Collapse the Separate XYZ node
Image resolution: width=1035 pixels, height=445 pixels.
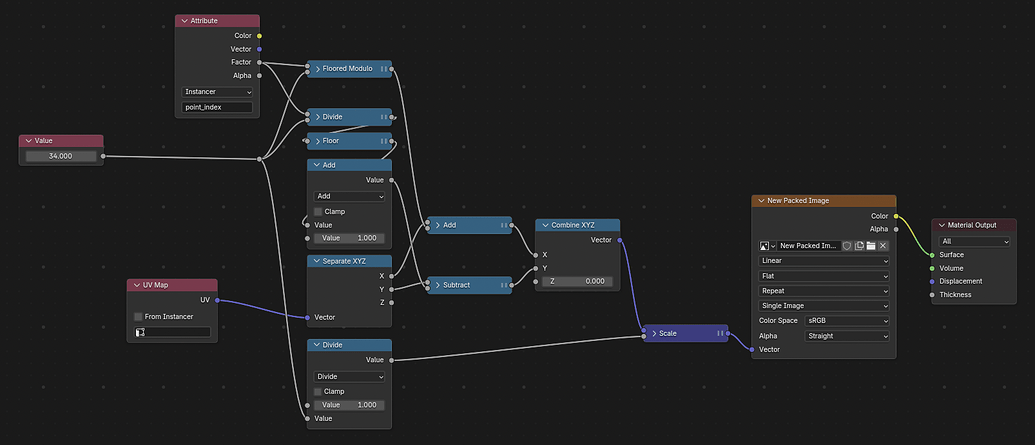[316, 261]
